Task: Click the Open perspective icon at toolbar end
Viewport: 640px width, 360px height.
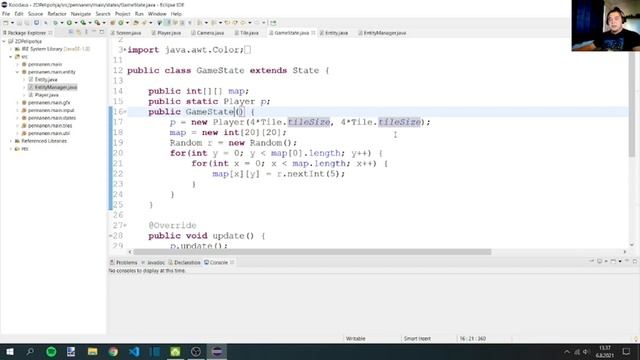Action: pyautogui.click(x=273, y=23)
